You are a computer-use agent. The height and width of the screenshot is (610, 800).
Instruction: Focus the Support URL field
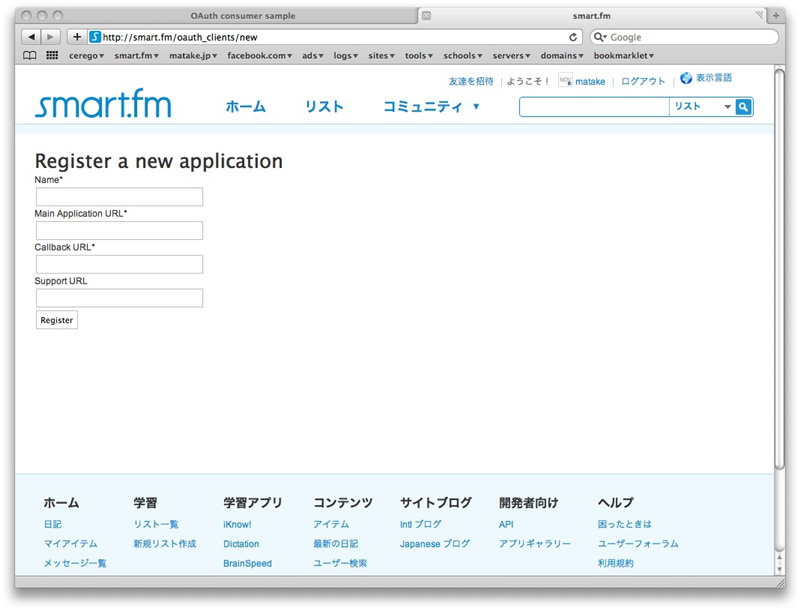(x=119, y=298)
